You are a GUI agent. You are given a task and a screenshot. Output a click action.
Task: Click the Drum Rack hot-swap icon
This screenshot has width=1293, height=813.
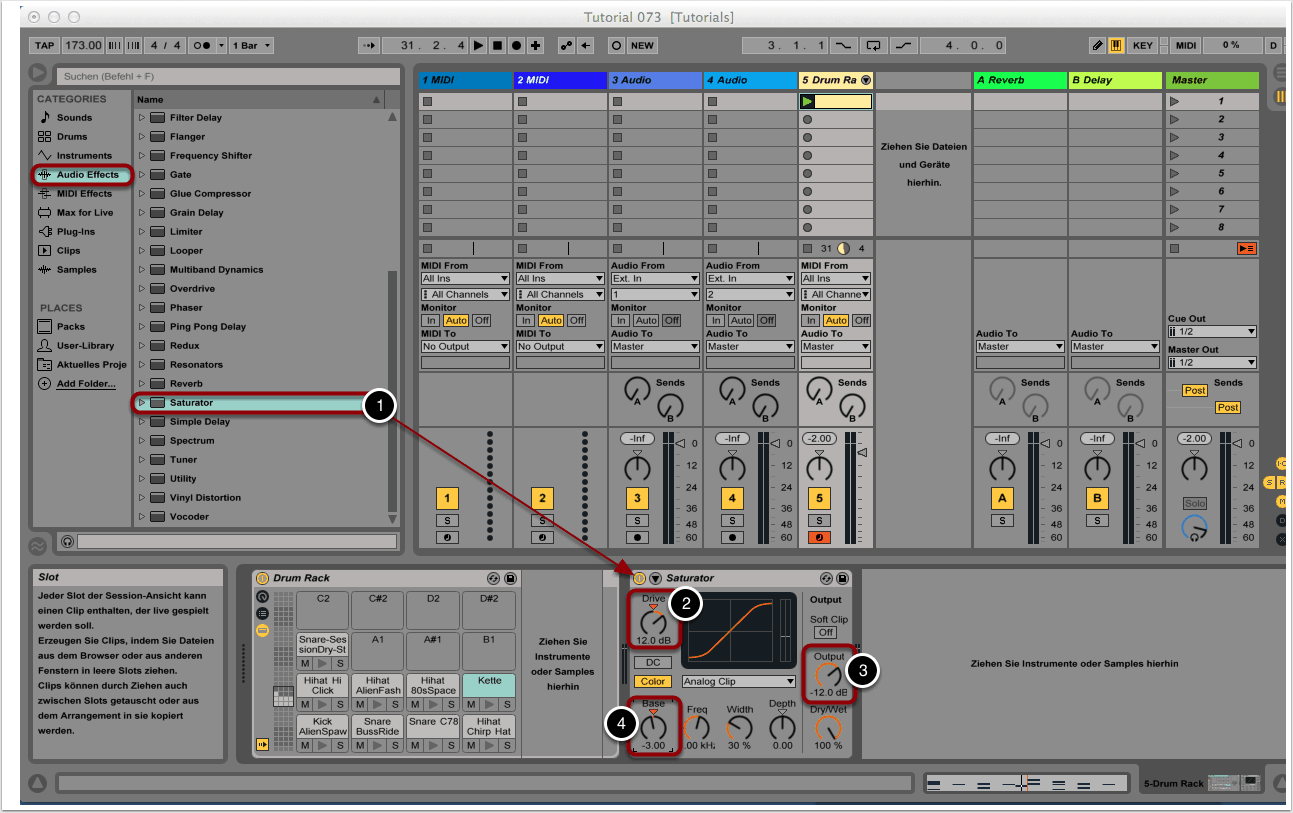tap(493, 578)
